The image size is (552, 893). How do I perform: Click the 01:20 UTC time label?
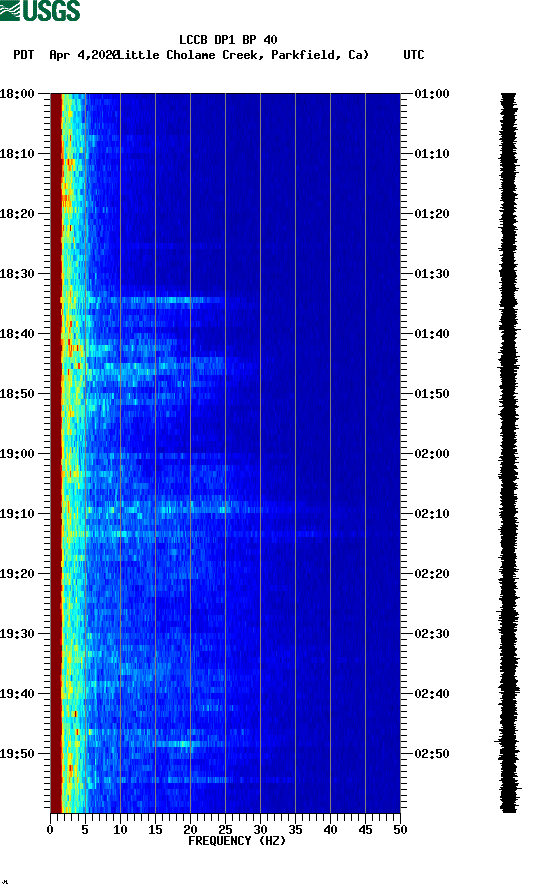click(x=432, y=214)
